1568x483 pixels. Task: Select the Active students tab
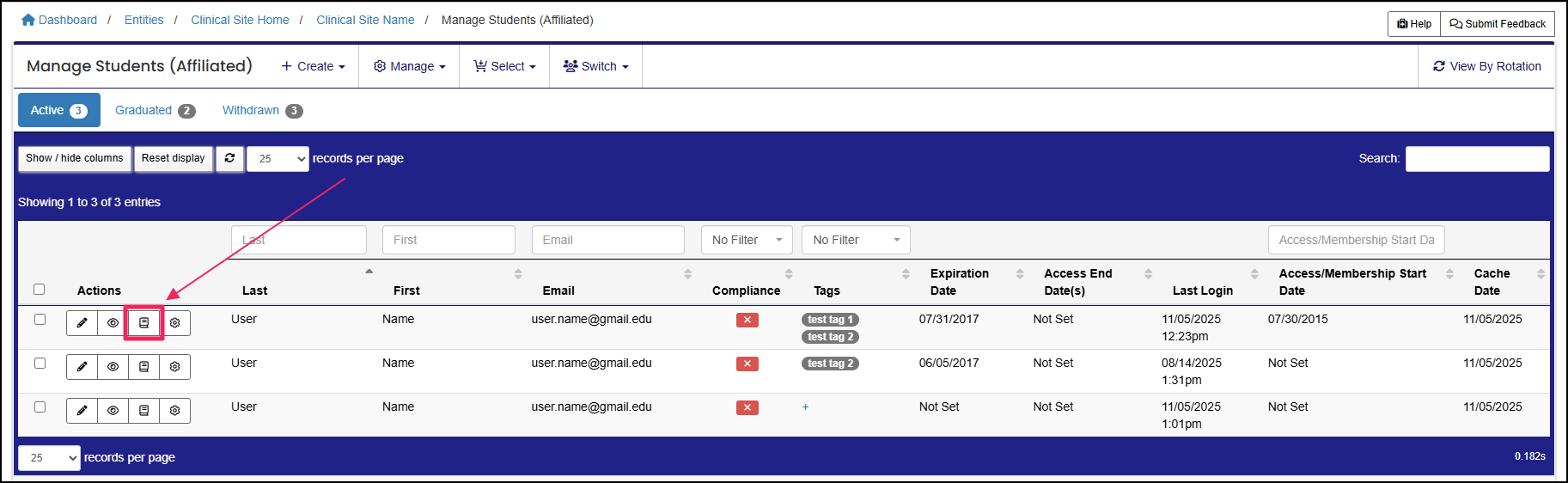click(59, 110)
